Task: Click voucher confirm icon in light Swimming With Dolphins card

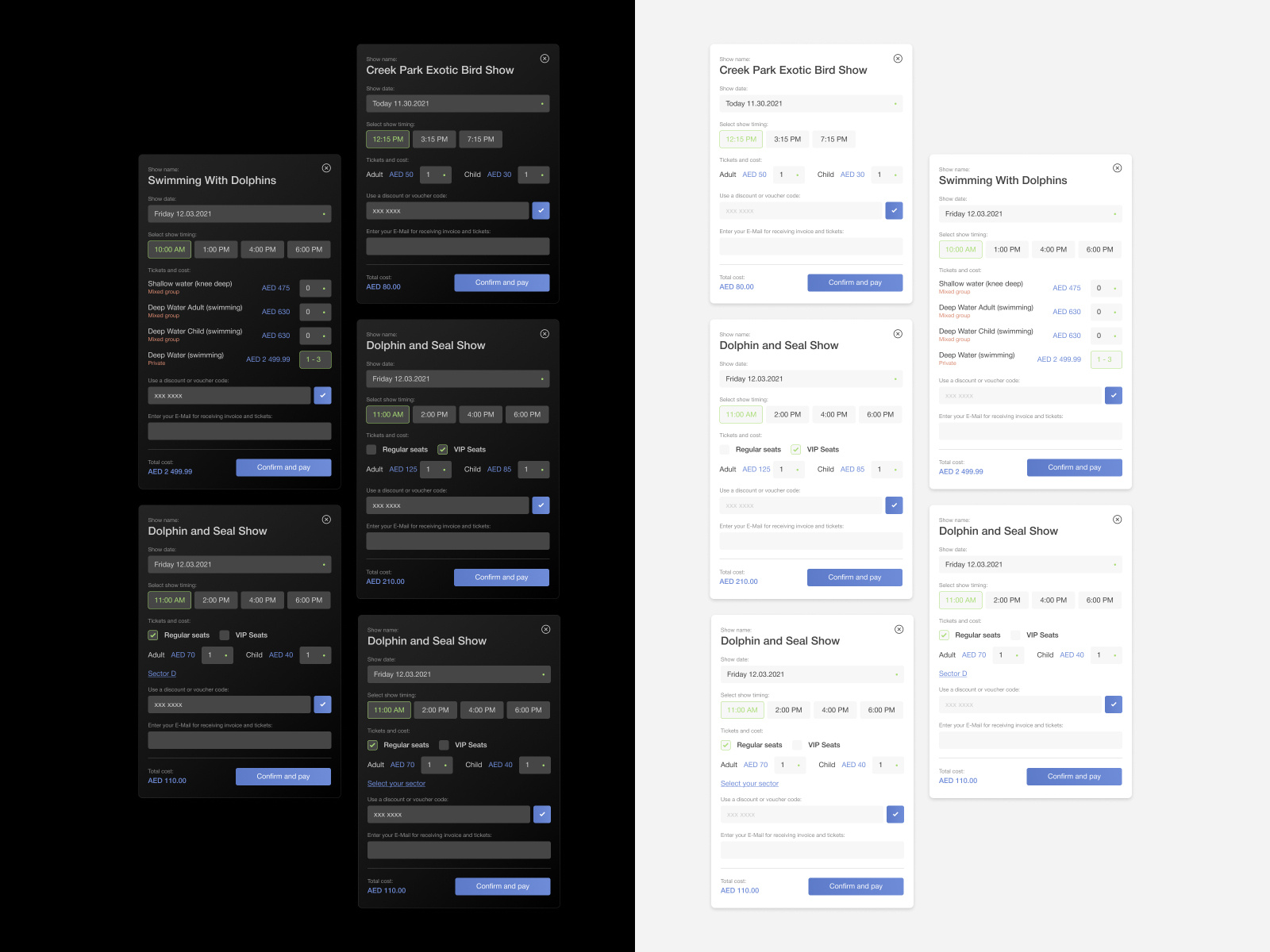Action: [1114, 395]
